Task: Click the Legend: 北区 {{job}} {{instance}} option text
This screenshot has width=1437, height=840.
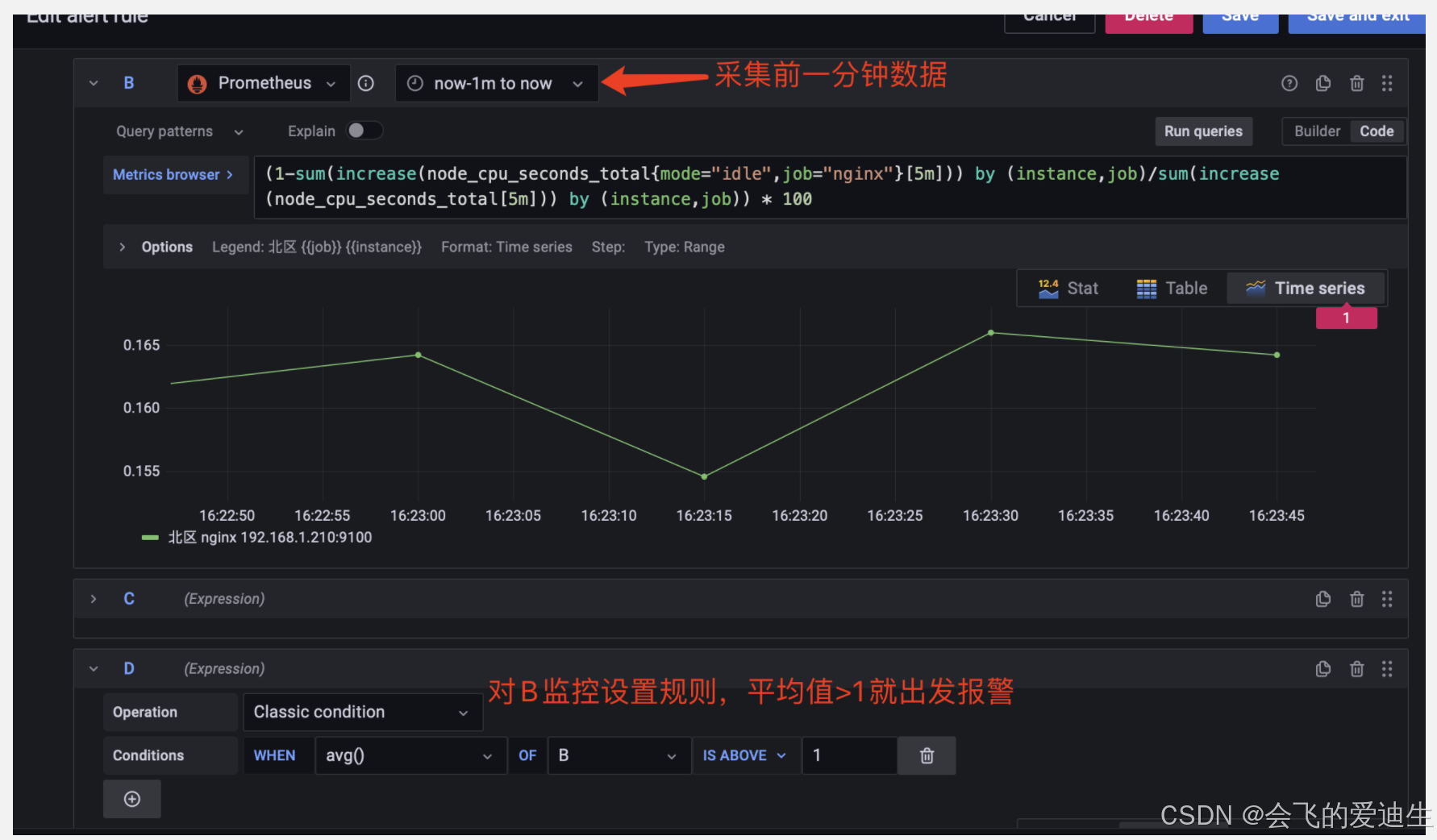Action: point(317,247)
